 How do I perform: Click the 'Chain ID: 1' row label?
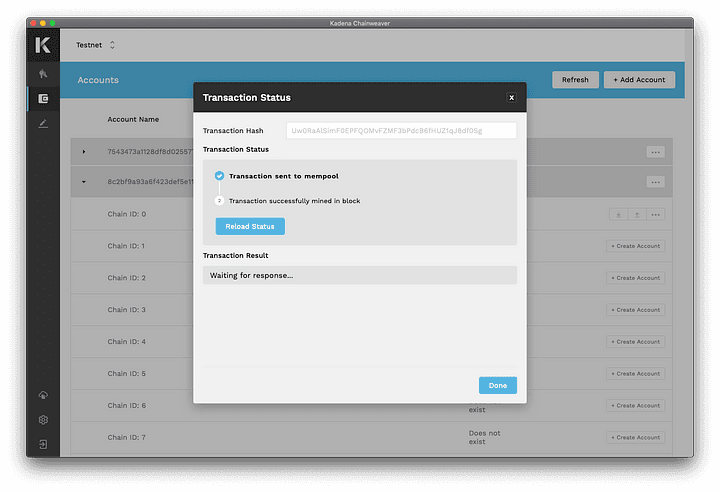[x=126, y=246]
